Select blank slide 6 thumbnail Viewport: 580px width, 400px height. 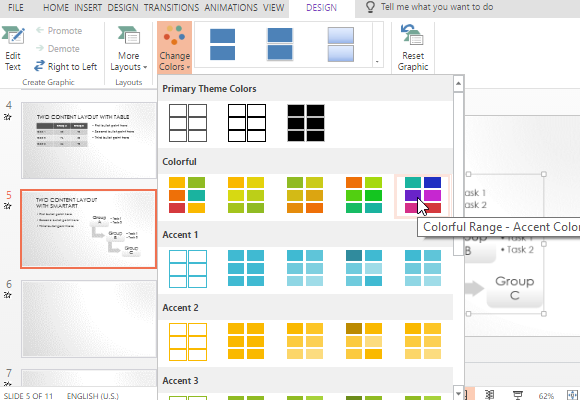(x=89, y=319)
